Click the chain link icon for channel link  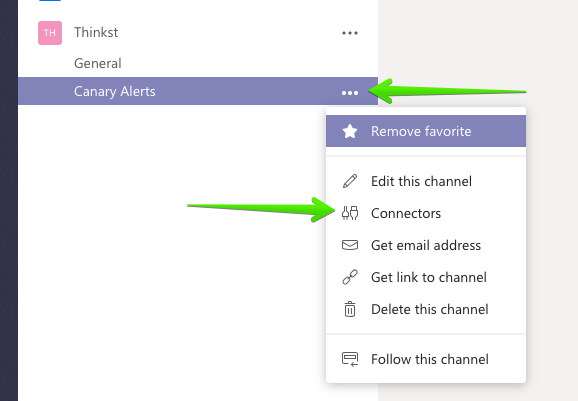350,277
